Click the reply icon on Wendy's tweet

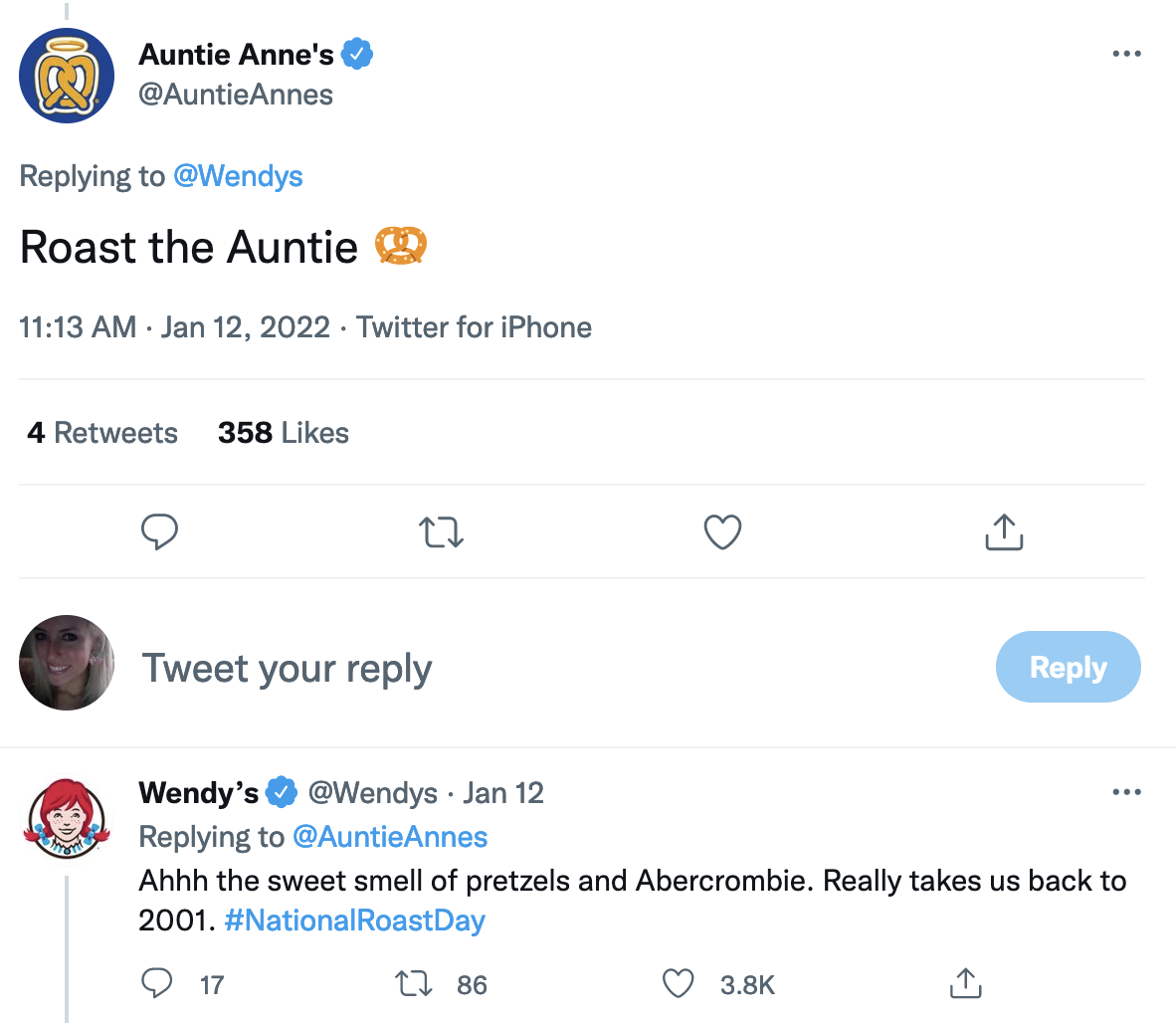(157, 983)
